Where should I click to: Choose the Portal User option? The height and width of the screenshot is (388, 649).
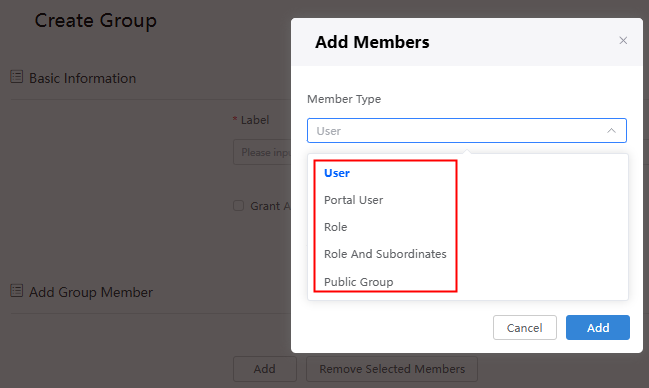click(x=353, y=200)
